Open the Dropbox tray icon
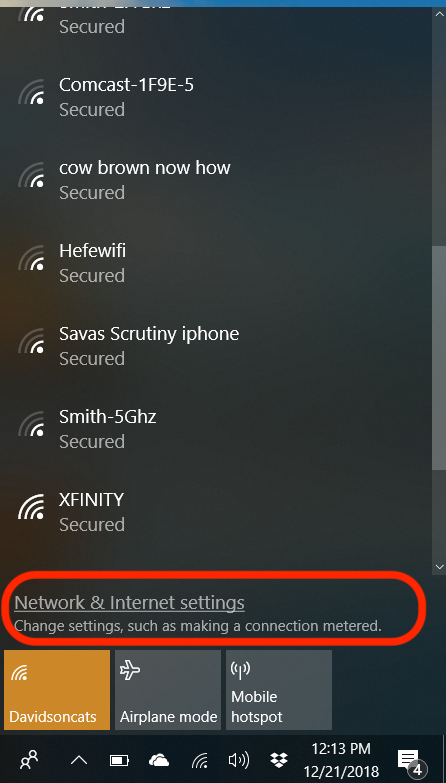The height and width of the screenshot is (783, 446). point(279,761)
